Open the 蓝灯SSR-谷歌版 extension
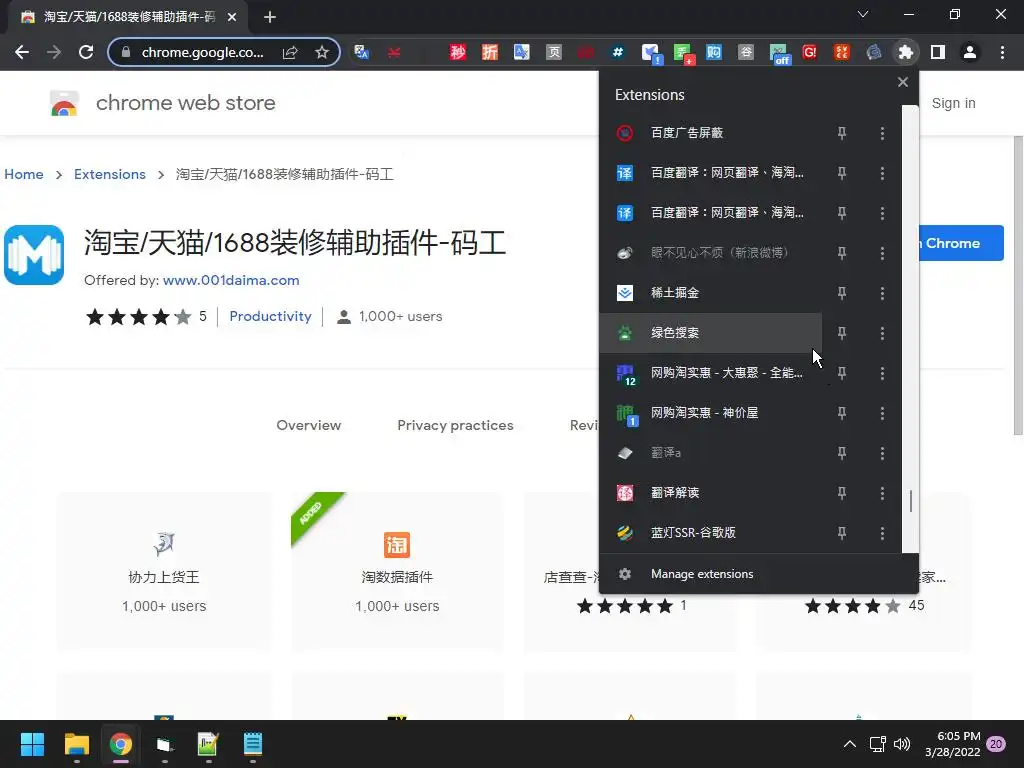 [711, 533]
